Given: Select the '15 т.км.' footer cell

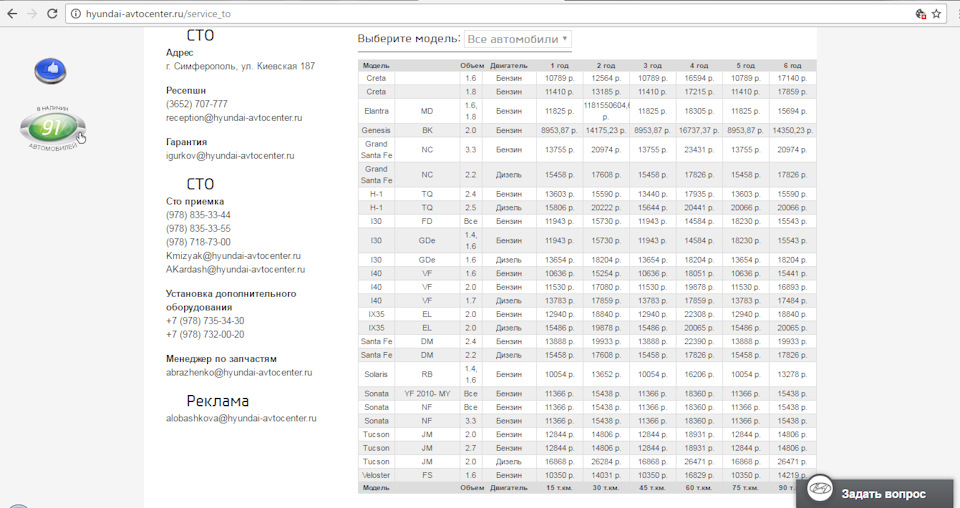Looking at the screenshot, I should click(x=559, y=488).
